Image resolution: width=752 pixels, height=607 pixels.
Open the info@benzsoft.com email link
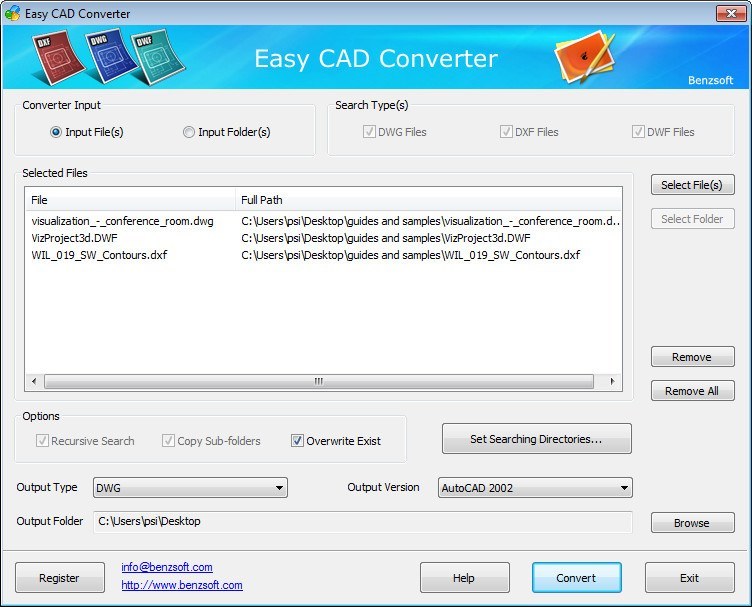click(167, 567)
